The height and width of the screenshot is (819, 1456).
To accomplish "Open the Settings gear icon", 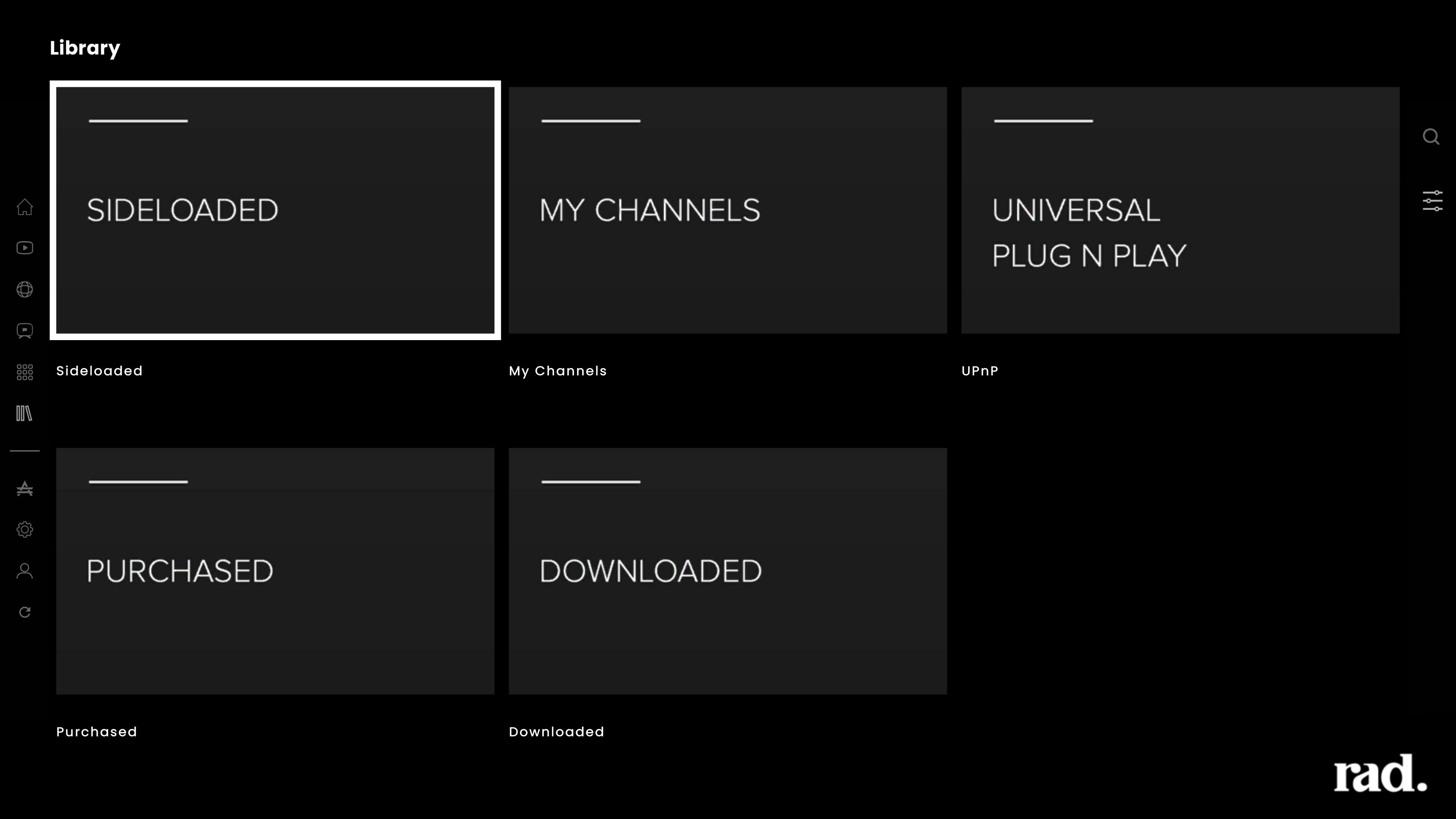I will tap(24, 530).
